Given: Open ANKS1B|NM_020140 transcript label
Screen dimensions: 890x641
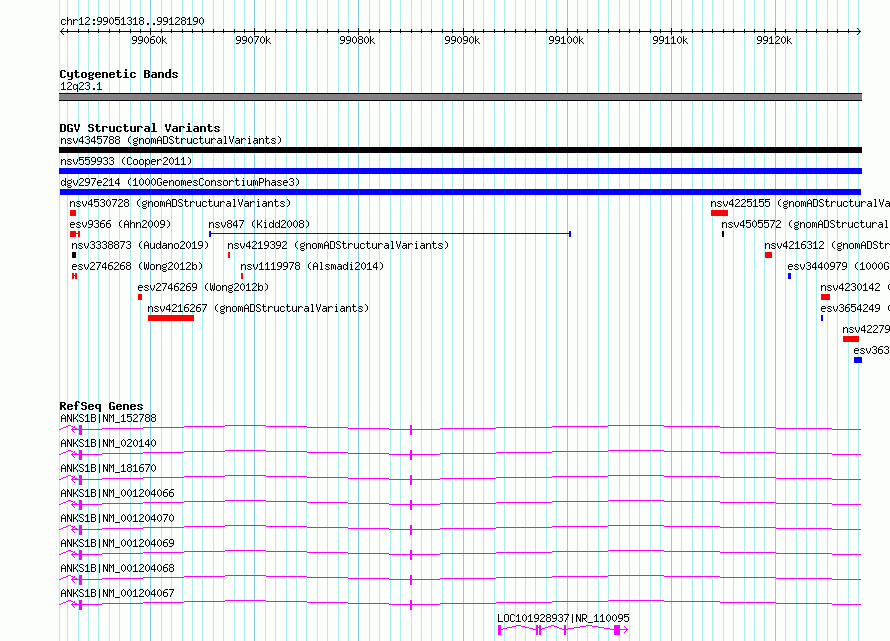Looking at the screenshot, I should coord(108,443).
